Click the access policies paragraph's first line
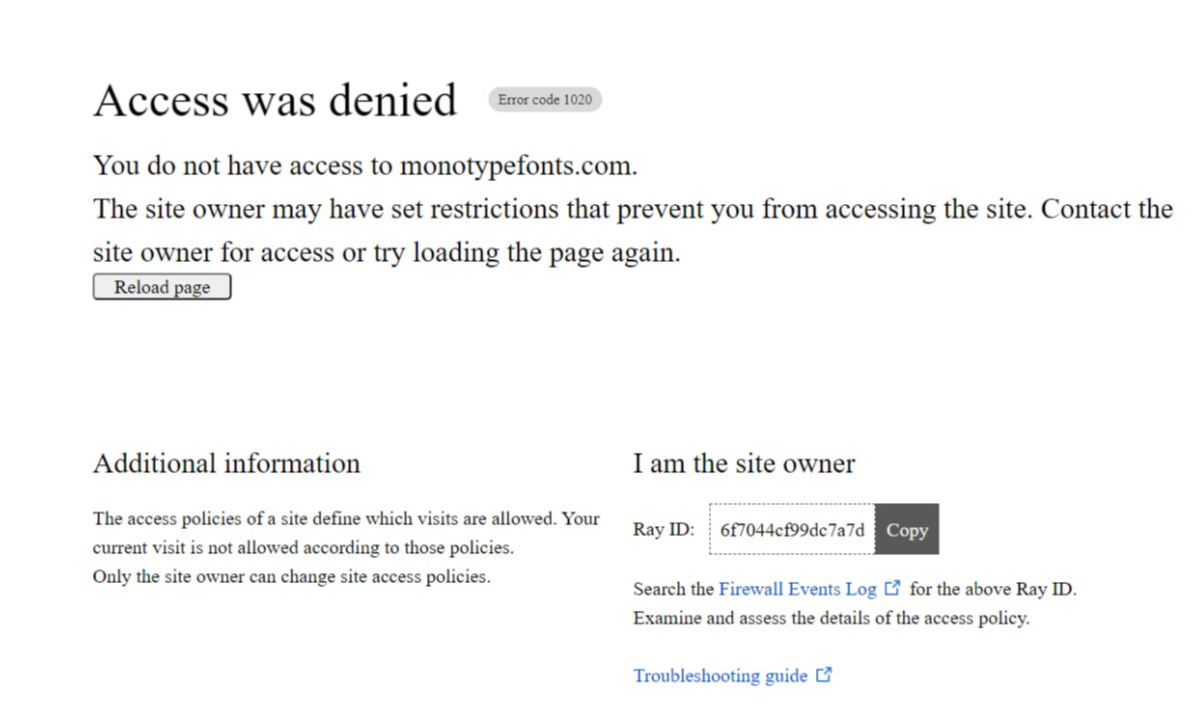Viewport: 1200px width, 707px height. [x=346, y=518]
